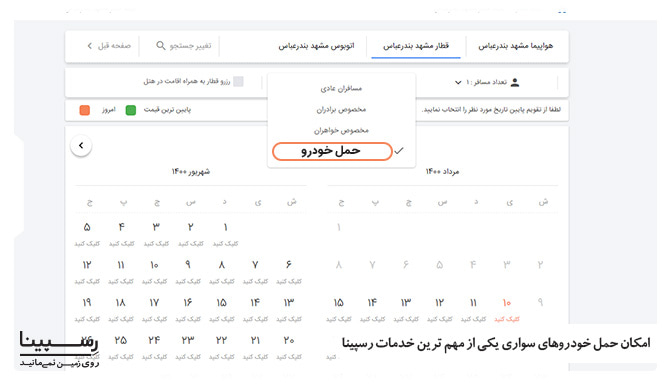The width and height of the screenshot is (670, 385).
Task: Pick day ۱۳ in شهریور ۱۴۰۰
Action: point(289,309)
